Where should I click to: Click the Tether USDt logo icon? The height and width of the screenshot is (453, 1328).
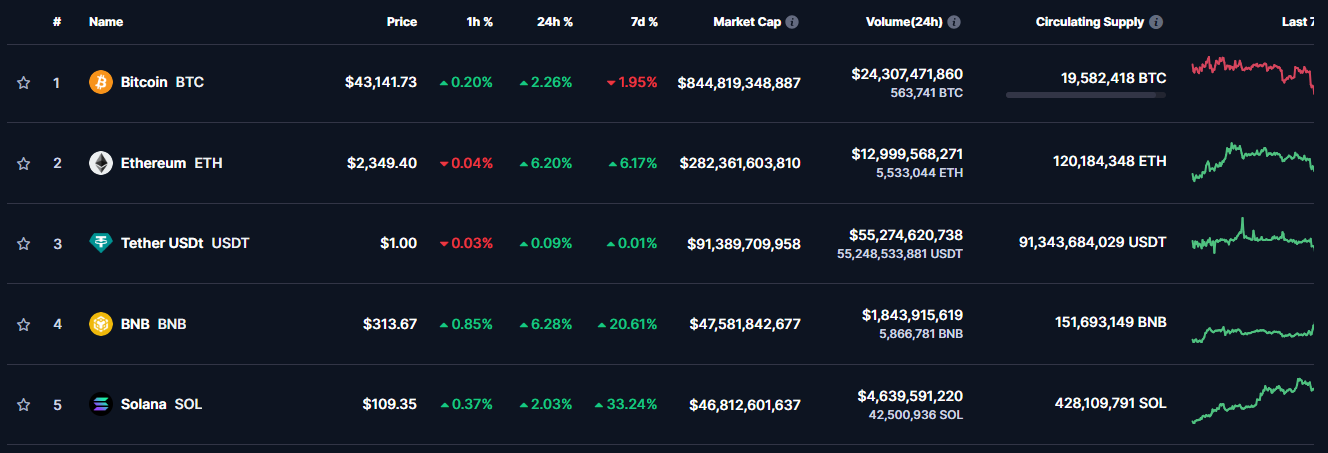tap(101, 243)
